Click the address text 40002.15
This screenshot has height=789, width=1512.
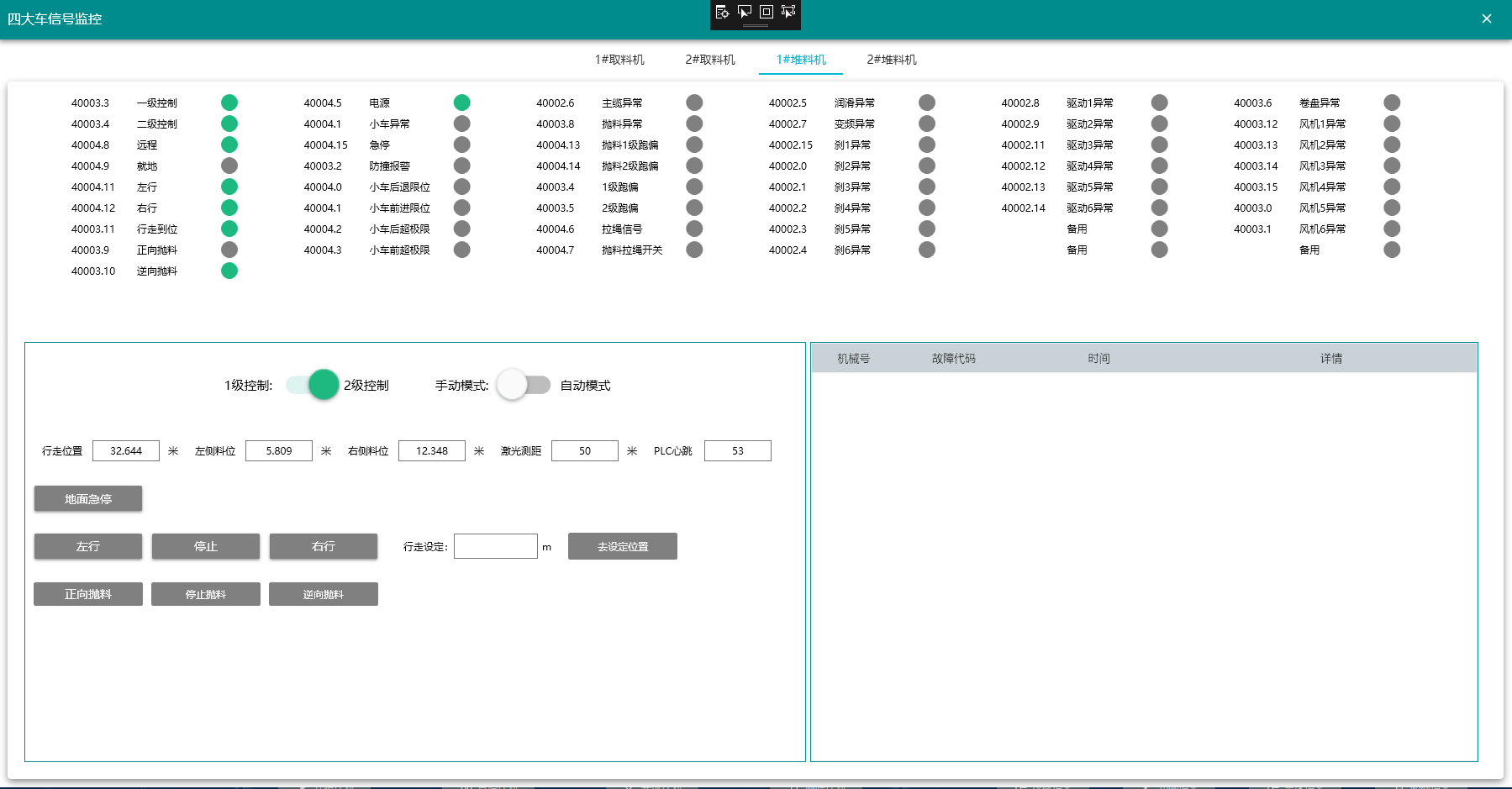791,145
